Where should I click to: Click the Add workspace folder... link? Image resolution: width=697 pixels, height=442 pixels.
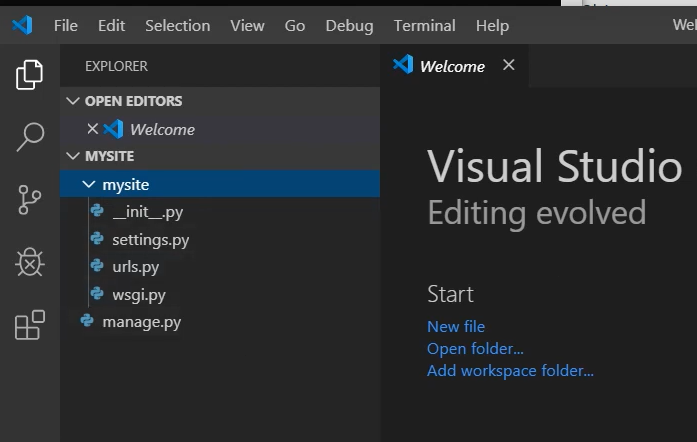point(510,370)
